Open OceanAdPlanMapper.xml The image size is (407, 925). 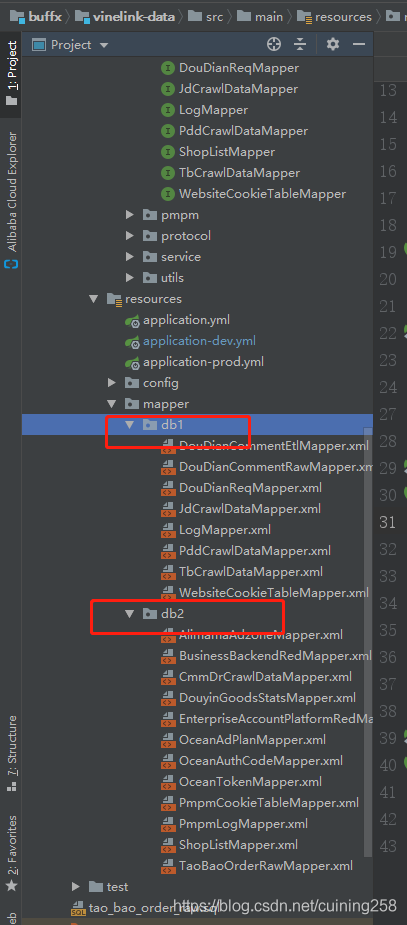click(252, 740)
